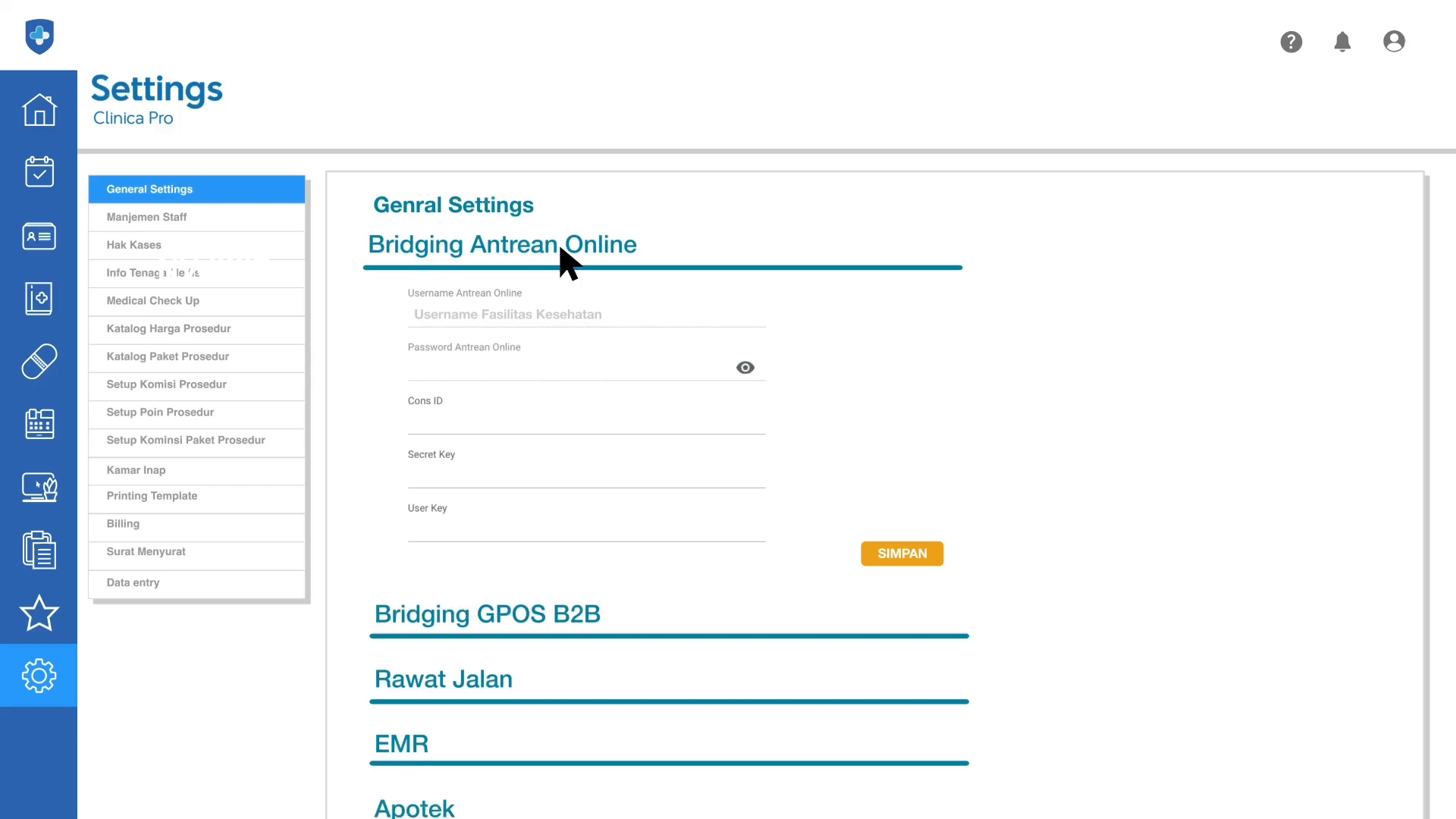Screen dimensions: 1456x819
Task: Click the SIMPAN button
Action: [x=902, y=554]
